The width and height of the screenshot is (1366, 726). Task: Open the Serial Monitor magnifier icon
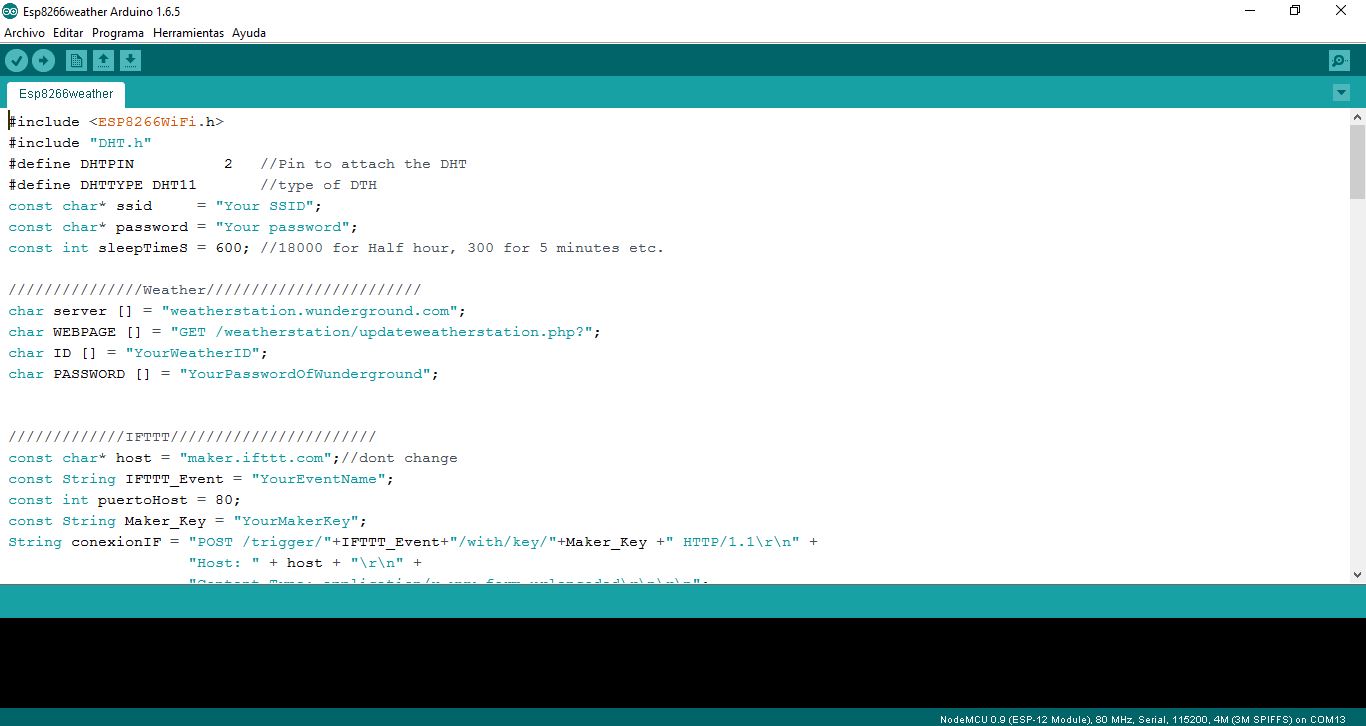coord(1339,61)
